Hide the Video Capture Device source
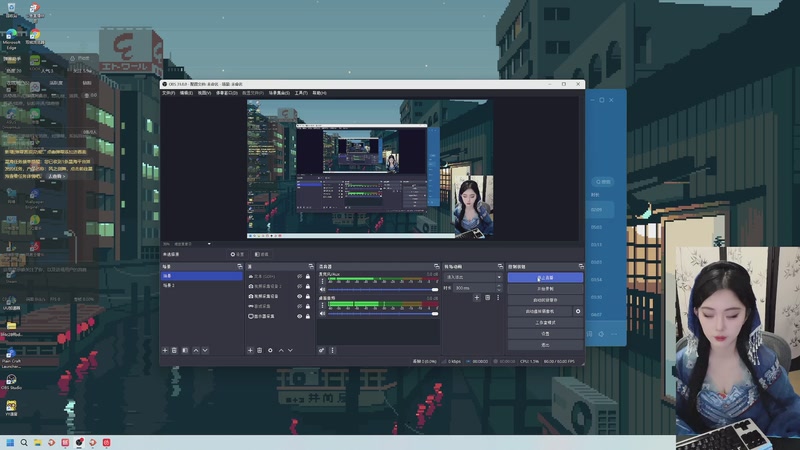Image resolution: width=800 pixels, height=450 pixels. point(299,296)
